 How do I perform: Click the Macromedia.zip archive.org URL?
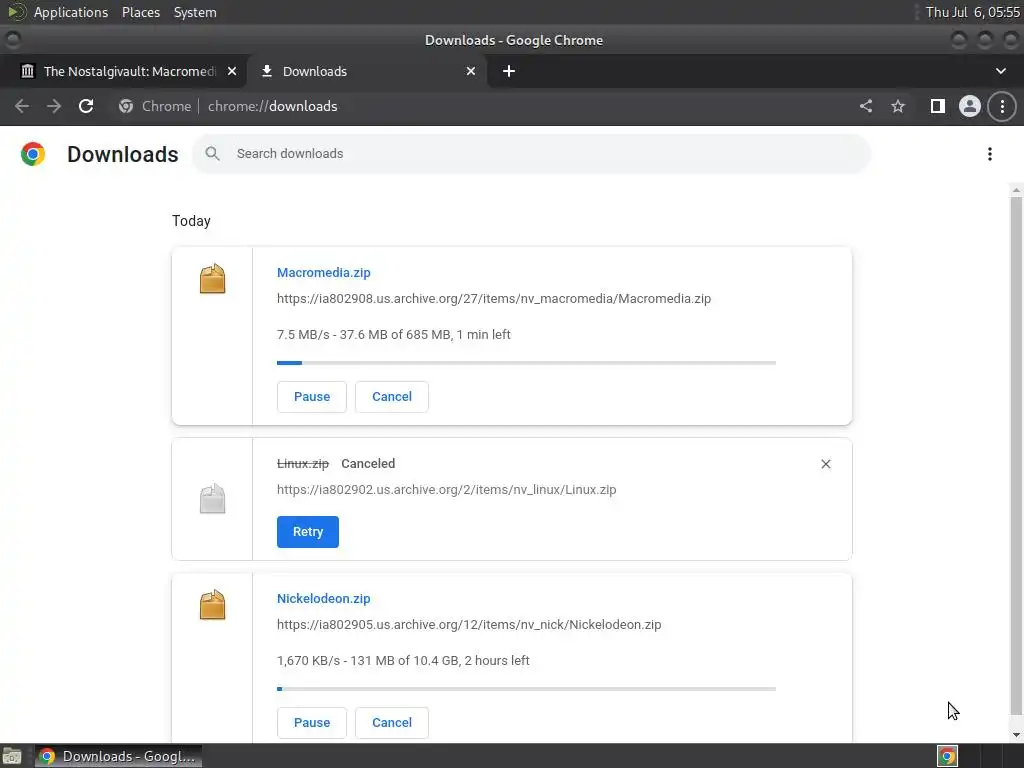pos(494,298)
